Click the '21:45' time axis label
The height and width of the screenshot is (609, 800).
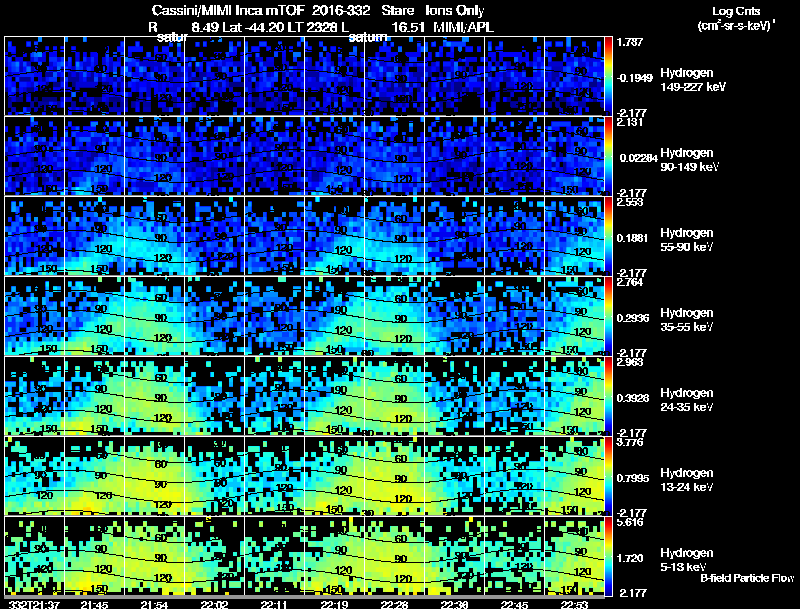click(x=94, y=605)
